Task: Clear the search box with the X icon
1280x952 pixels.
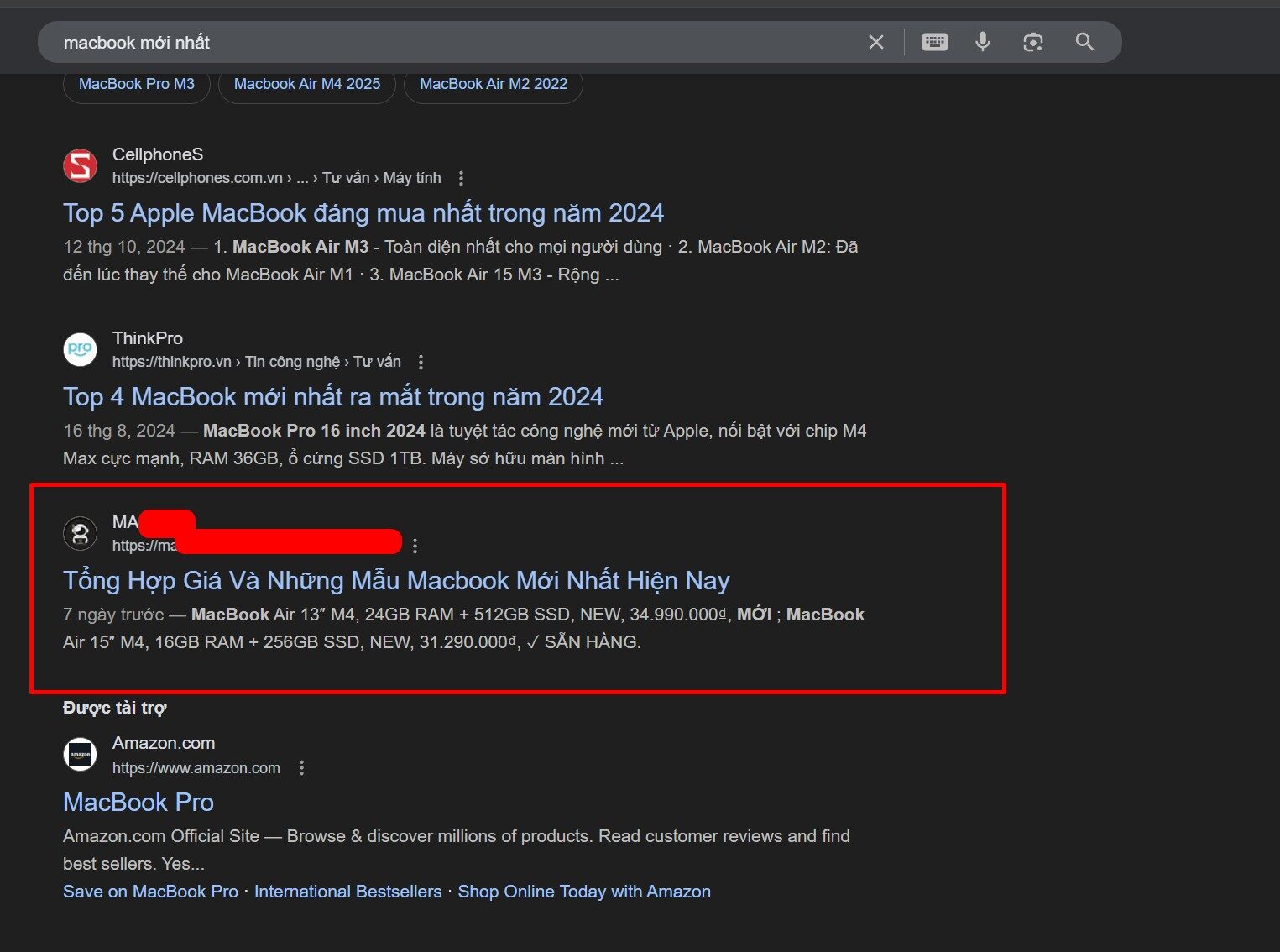Action: tap(875, 42)
